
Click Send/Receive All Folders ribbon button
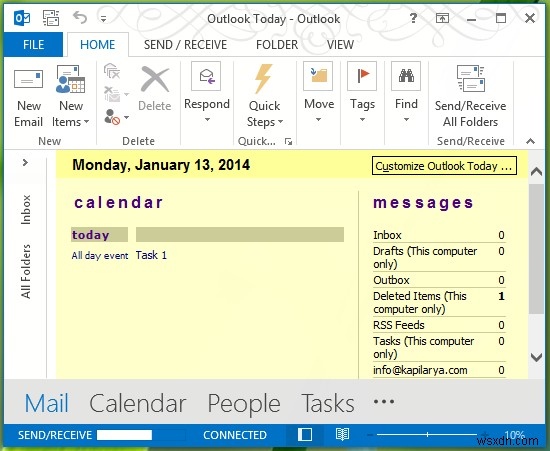coord(470,96)
